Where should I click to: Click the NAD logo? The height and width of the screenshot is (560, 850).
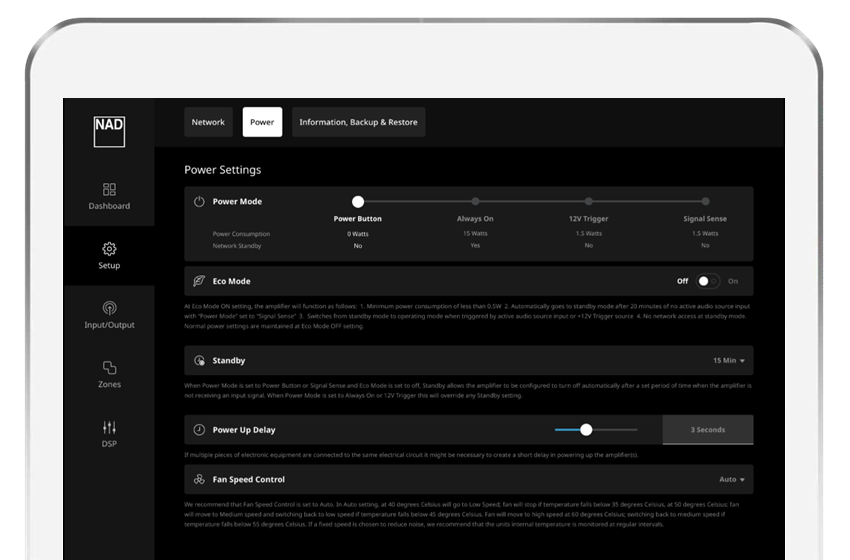(109, 131)
